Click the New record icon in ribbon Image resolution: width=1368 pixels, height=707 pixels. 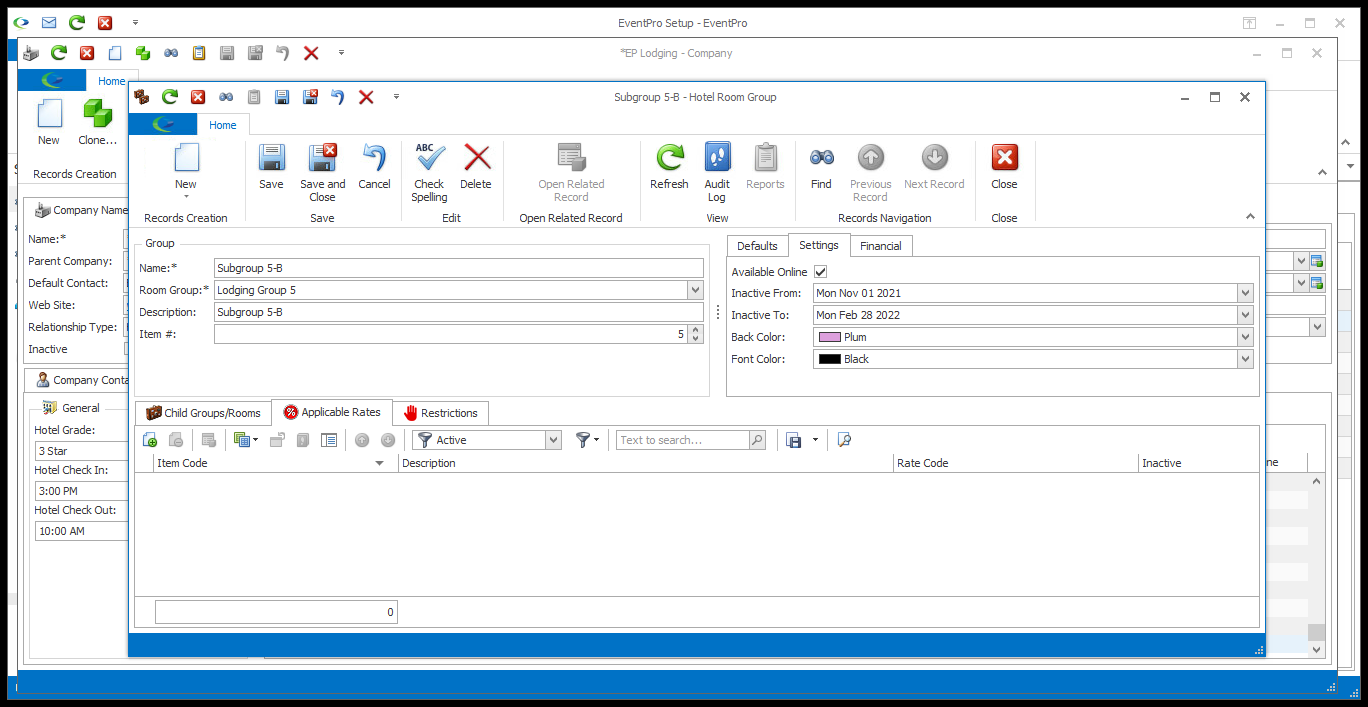coord(186,158)
